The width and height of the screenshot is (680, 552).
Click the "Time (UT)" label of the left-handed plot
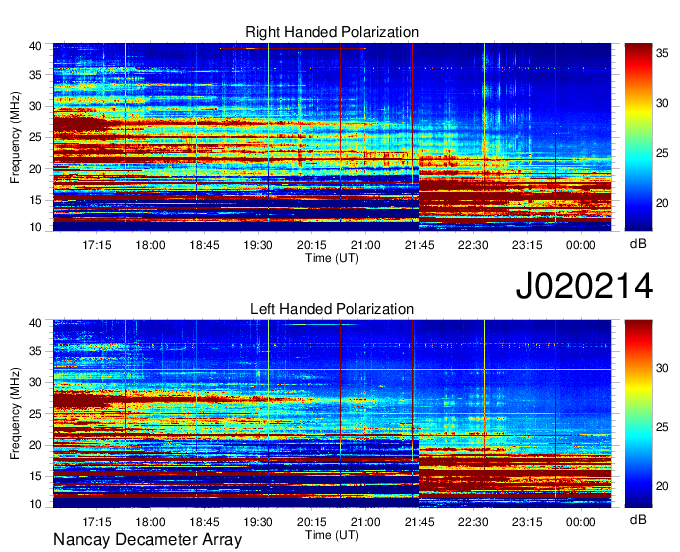(x=332, y=535)
